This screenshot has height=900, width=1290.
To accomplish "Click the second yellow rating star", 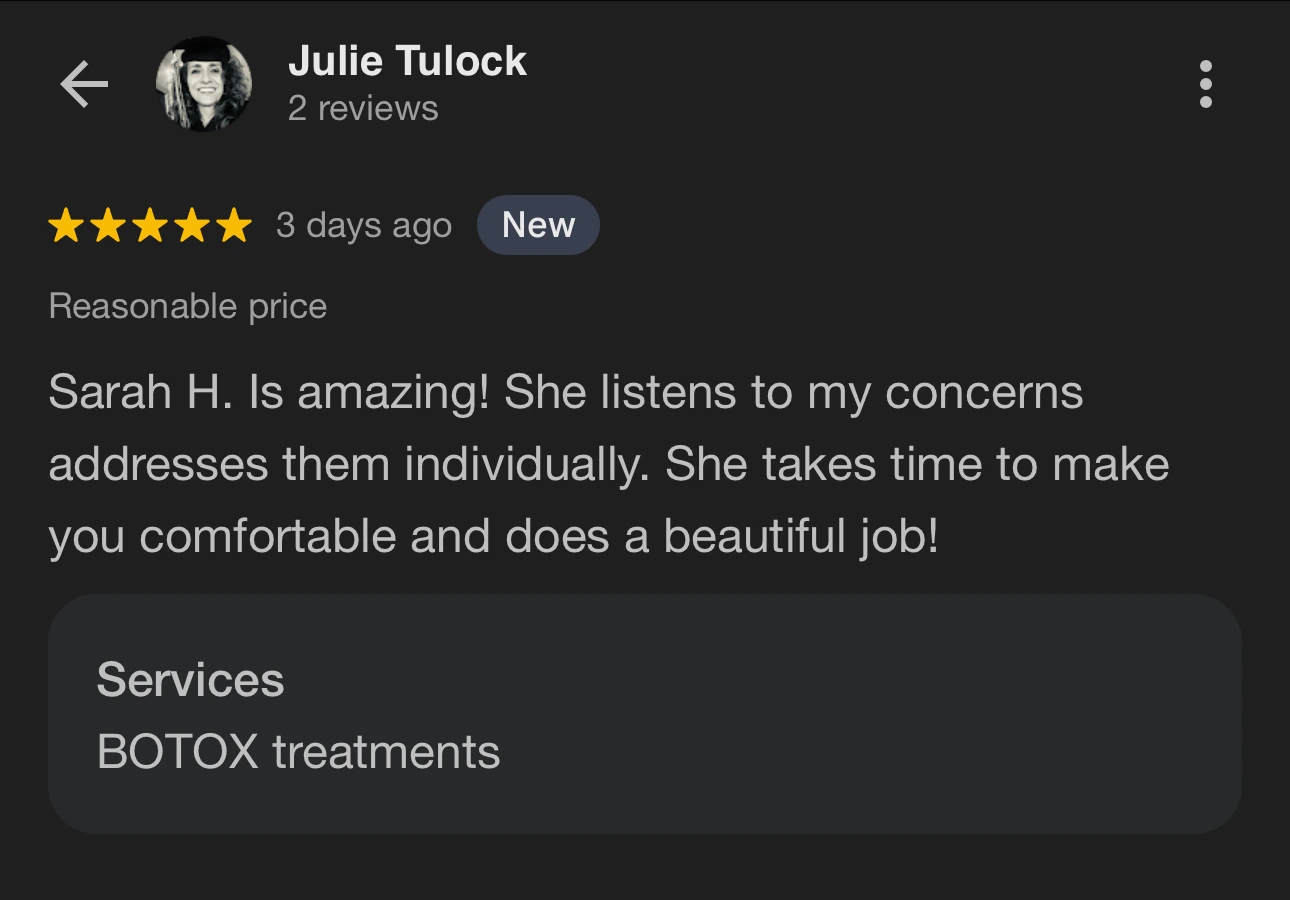I will pyautogui.click(x=108, y=226).
